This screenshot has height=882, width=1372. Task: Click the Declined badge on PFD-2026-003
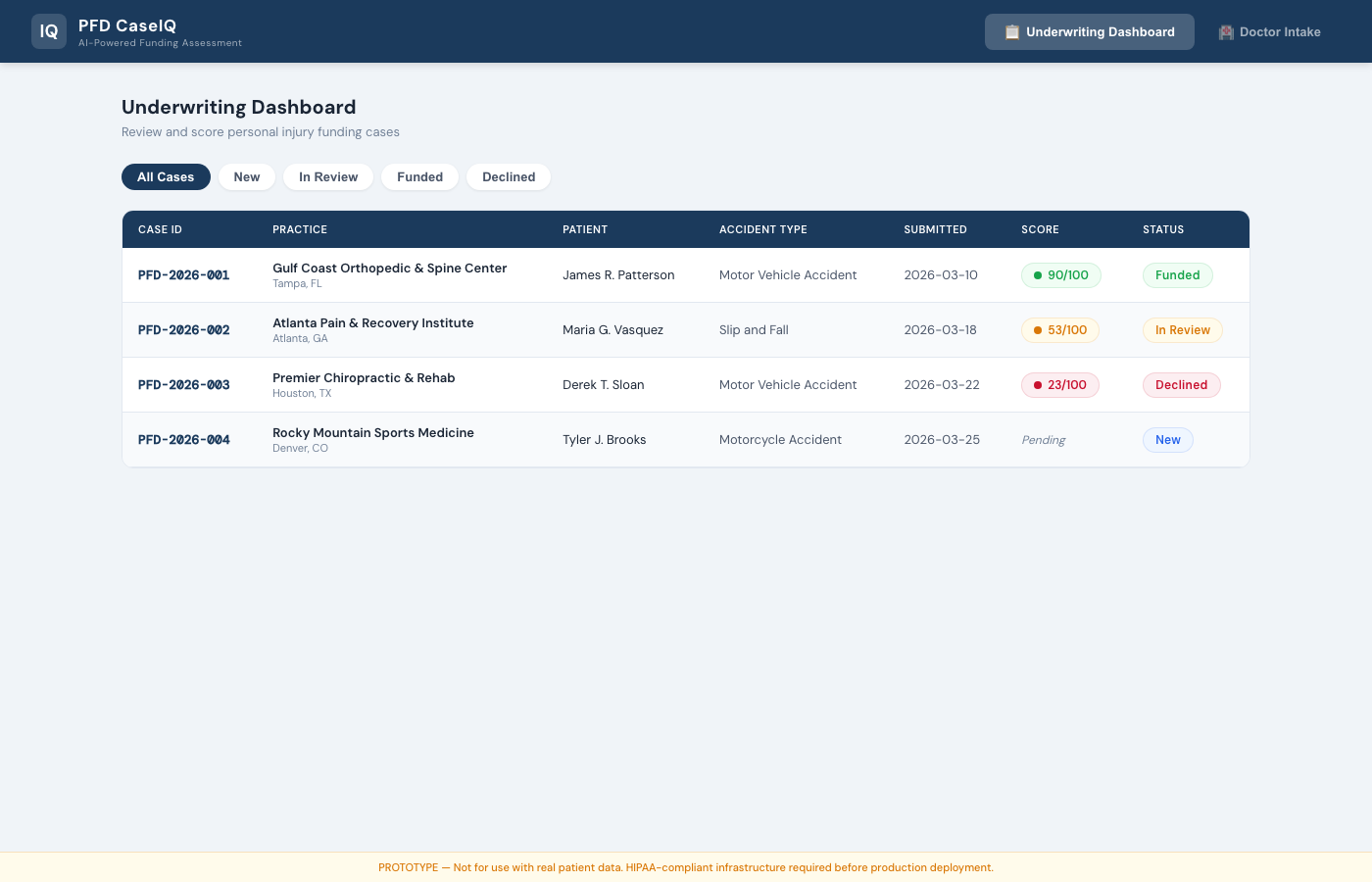pos(1181,385)
